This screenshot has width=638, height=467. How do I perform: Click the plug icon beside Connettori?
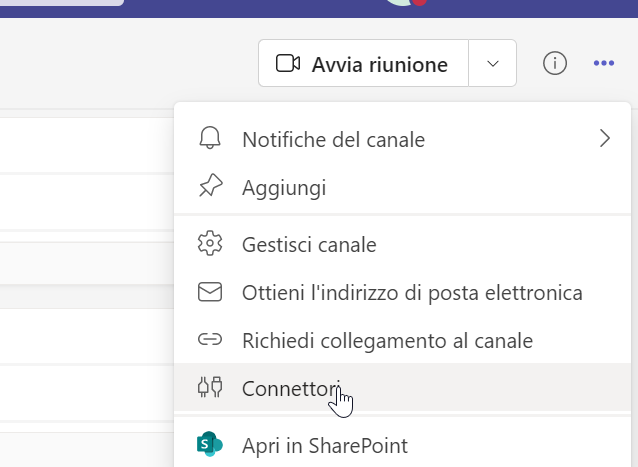tap(210, 387)
